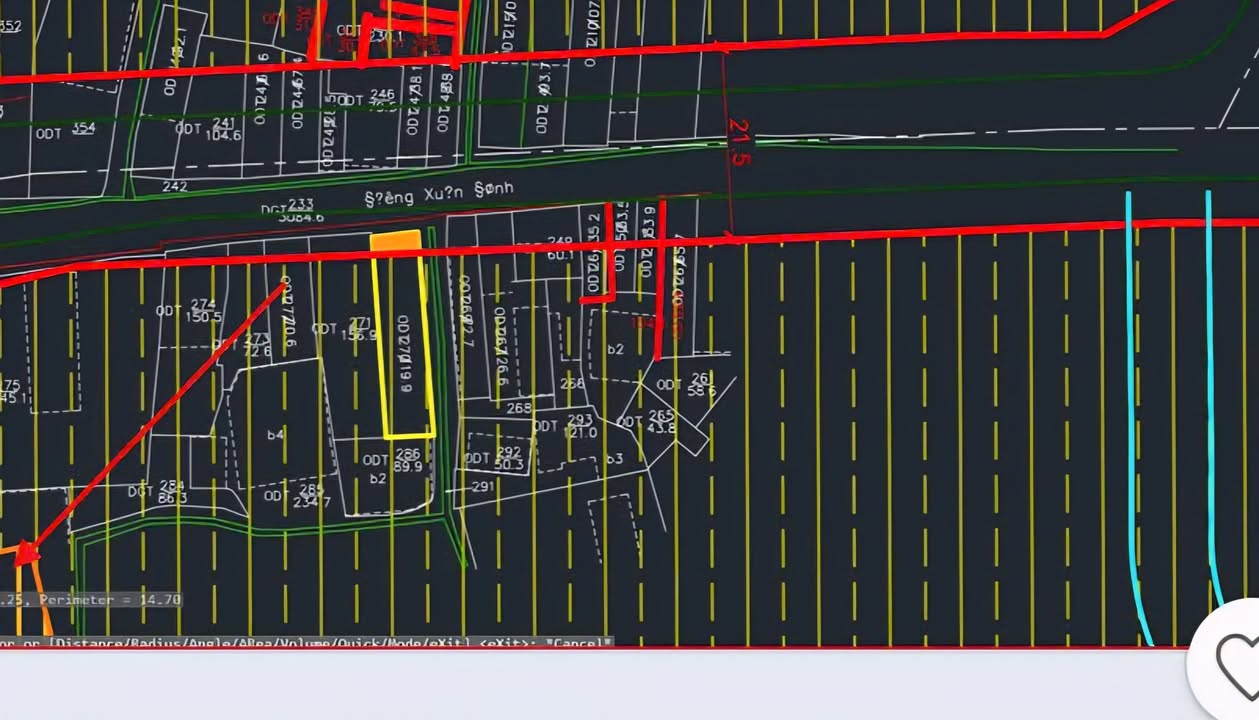The height and width of the screenshot is (720, 1259).
Task: Click the red 21.5 dimension label
Action: point(739,142)
